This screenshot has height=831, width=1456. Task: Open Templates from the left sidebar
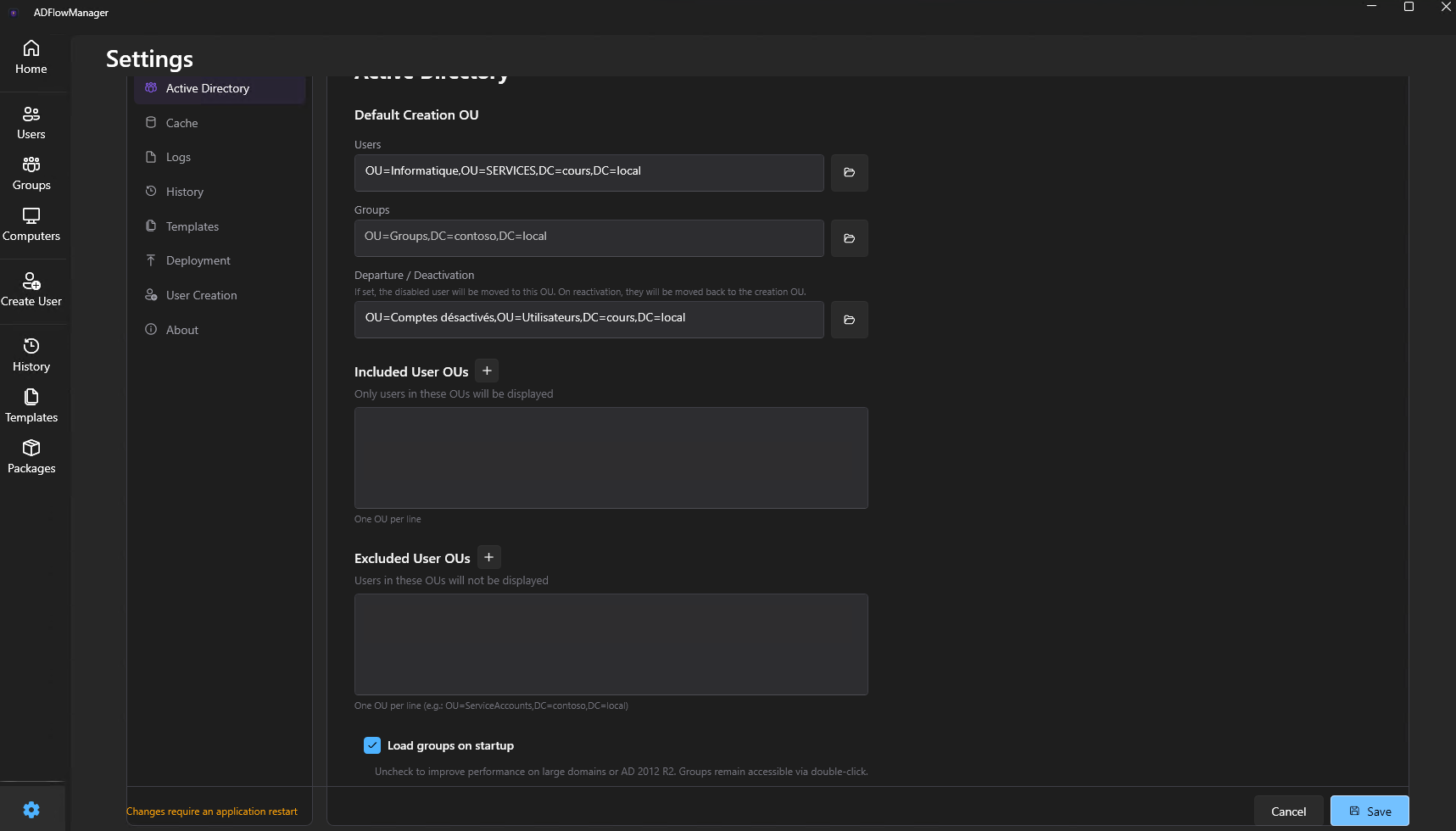[31, 404]
